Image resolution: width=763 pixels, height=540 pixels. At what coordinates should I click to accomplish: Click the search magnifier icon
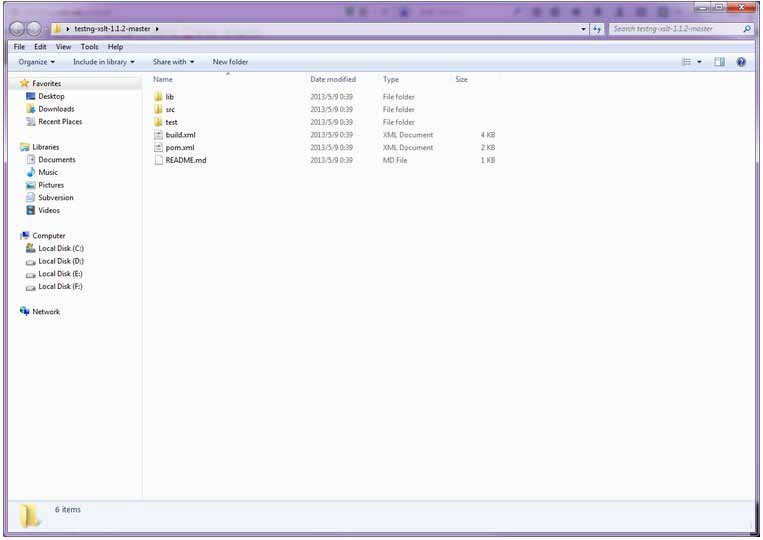tap(747, 29)
